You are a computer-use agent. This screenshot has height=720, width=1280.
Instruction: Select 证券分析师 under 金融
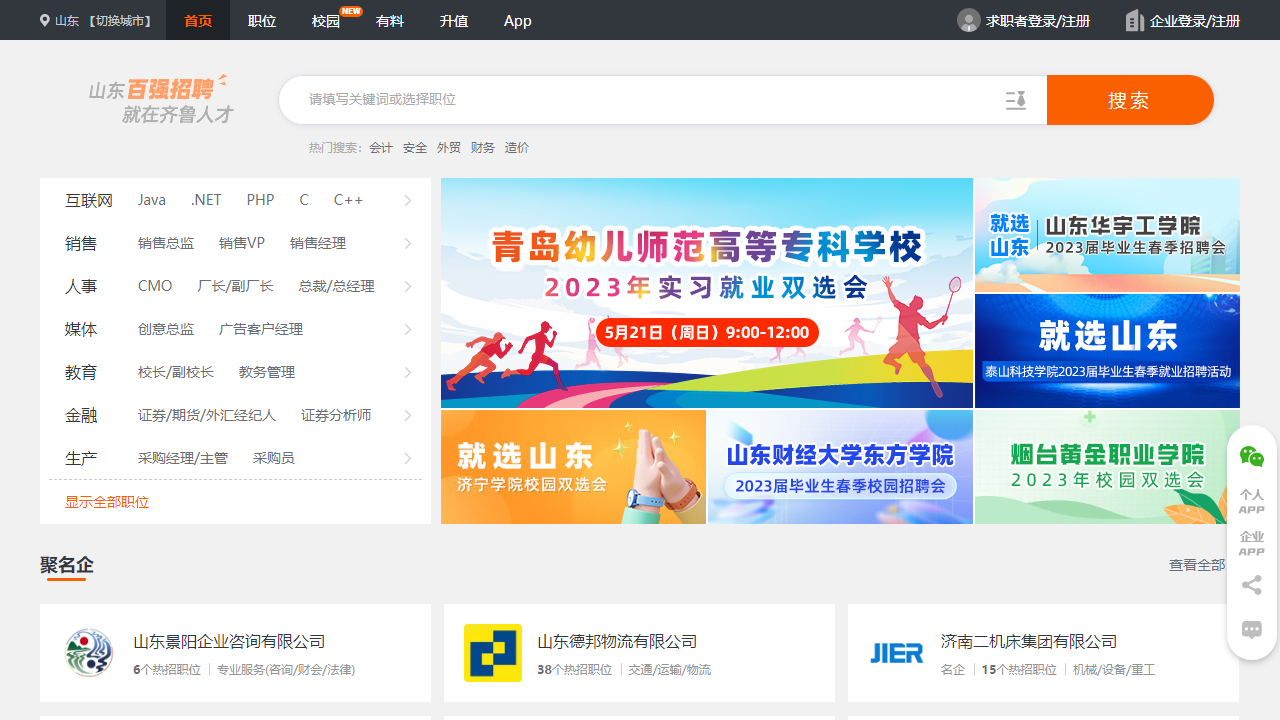[x=336, y=416]
